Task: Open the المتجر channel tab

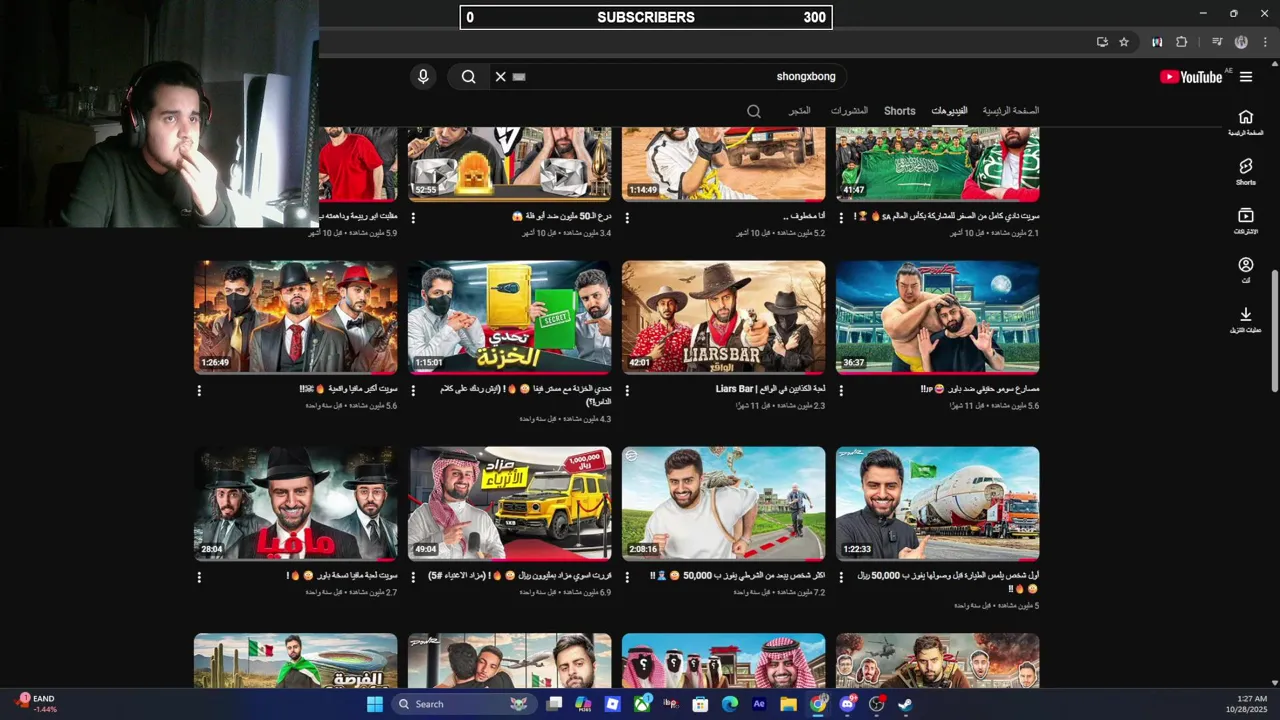Action: tap(799, 111)
